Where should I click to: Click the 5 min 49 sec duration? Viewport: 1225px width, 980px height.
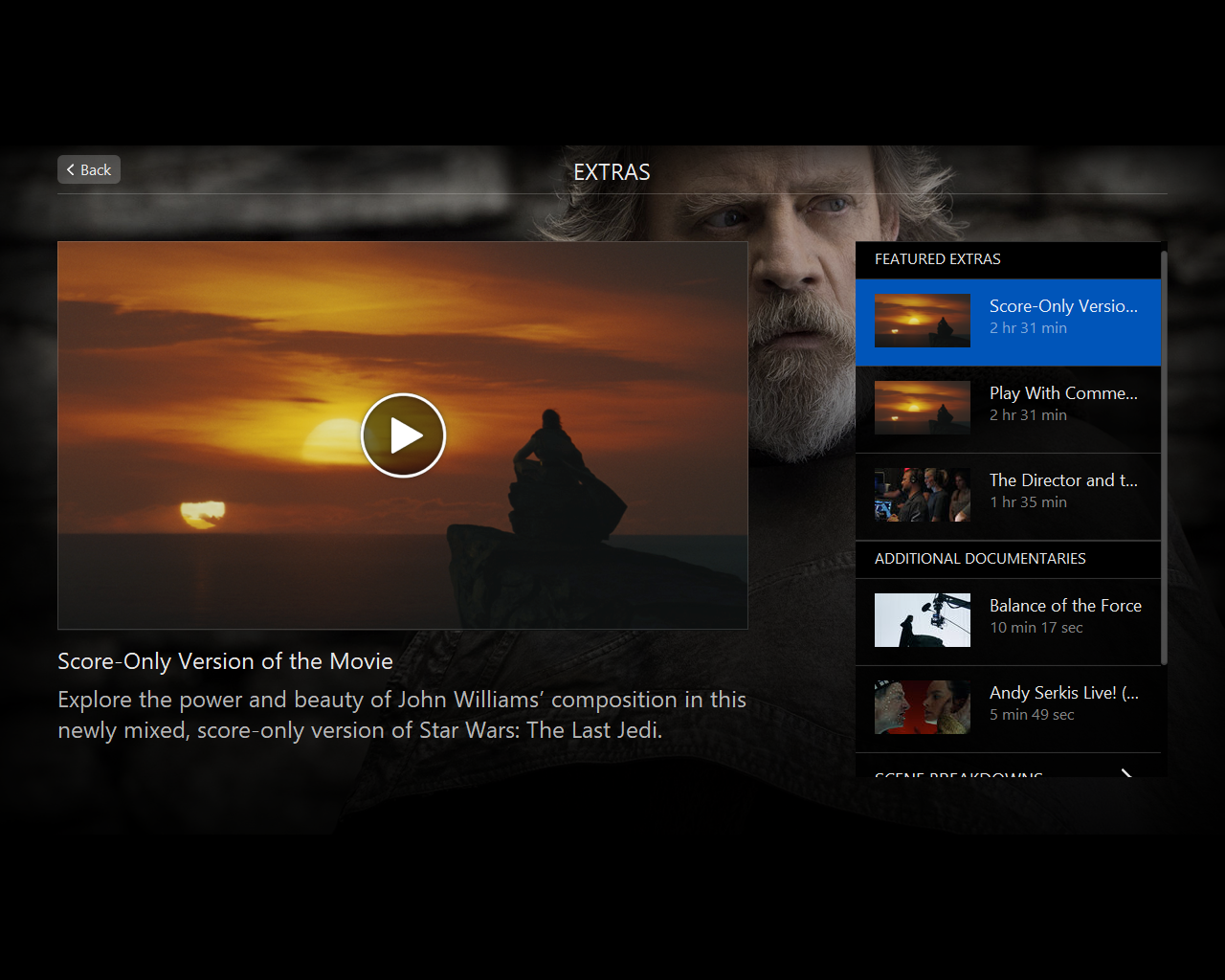click(x=1032, y=715)
